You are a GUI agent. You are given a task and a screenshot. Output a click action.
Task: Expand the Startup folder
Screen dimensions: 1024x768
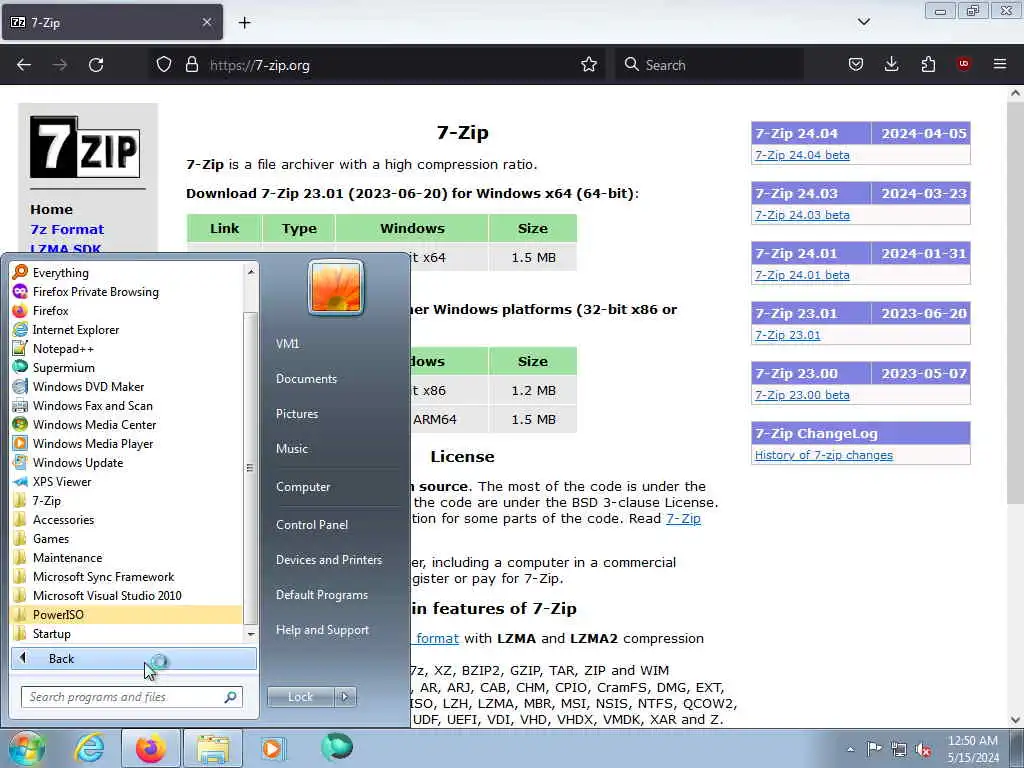tap(52, 633)
